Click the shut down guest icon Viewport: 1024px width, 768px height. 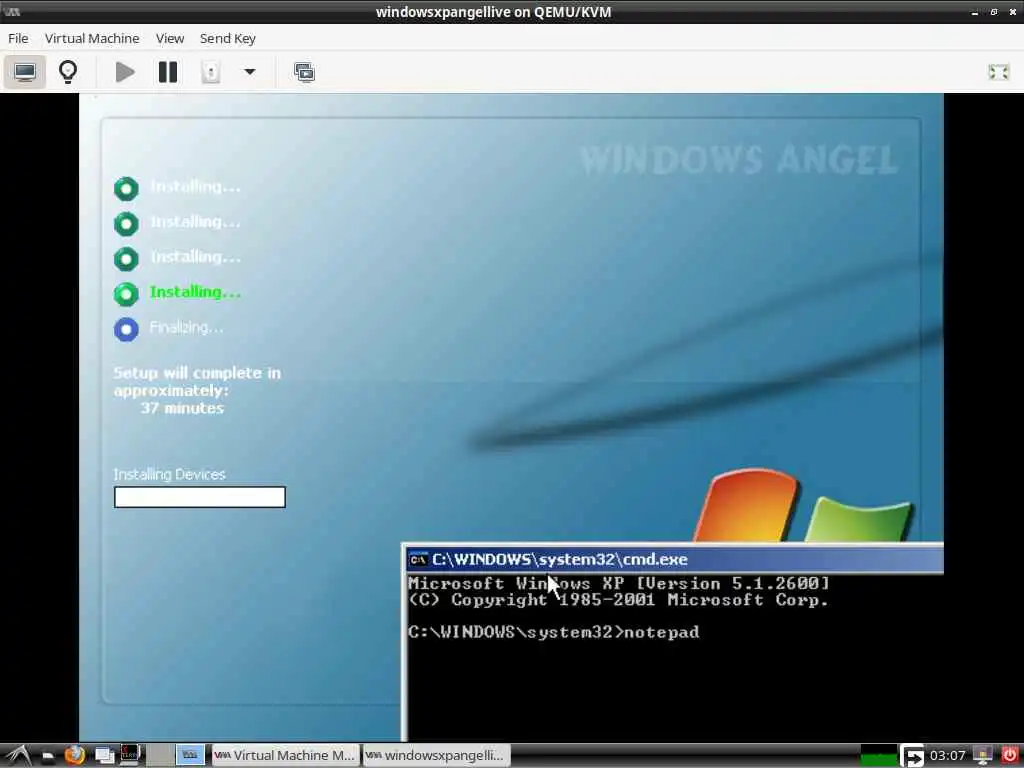pos(210,72)
